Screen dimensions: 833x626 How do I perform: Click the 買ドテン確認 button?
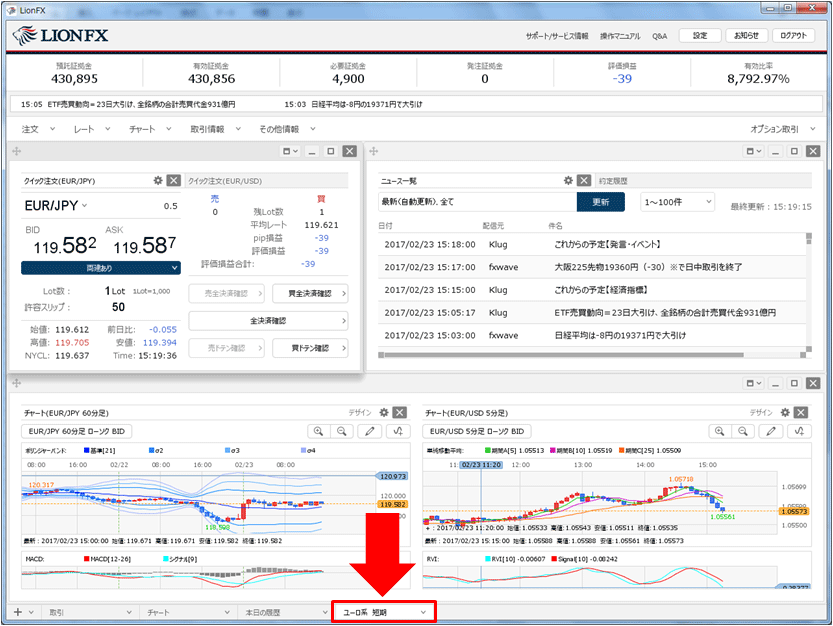point(310,348)
